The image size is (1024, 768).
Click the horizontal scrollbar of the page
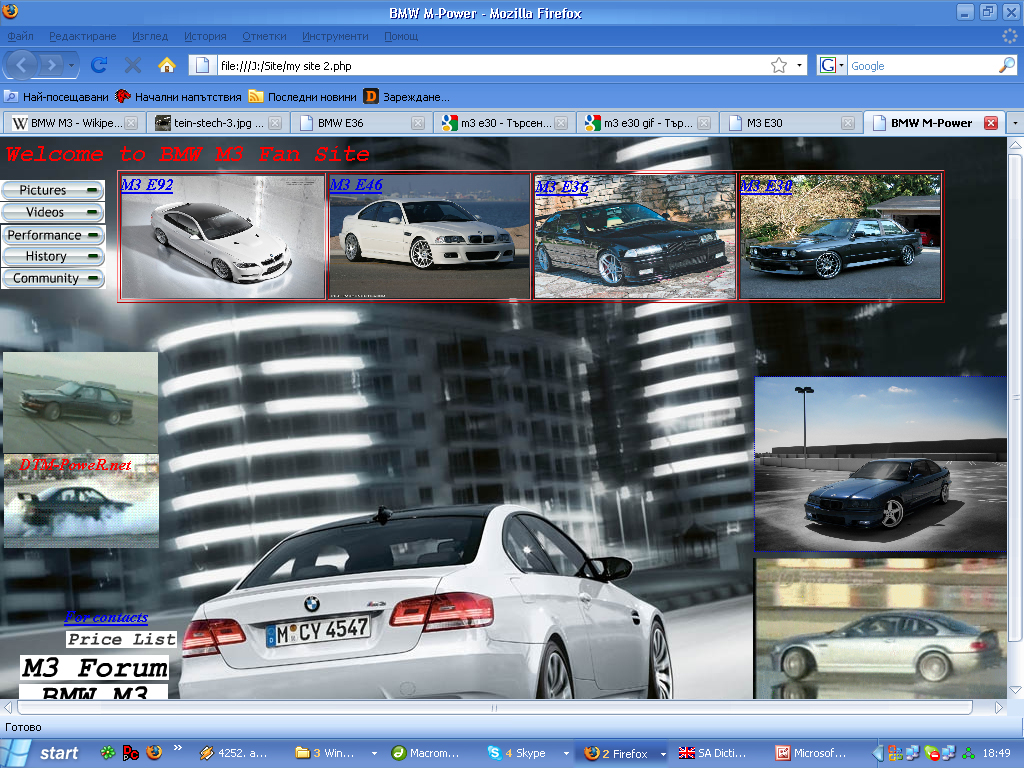[x=494, y=707]
